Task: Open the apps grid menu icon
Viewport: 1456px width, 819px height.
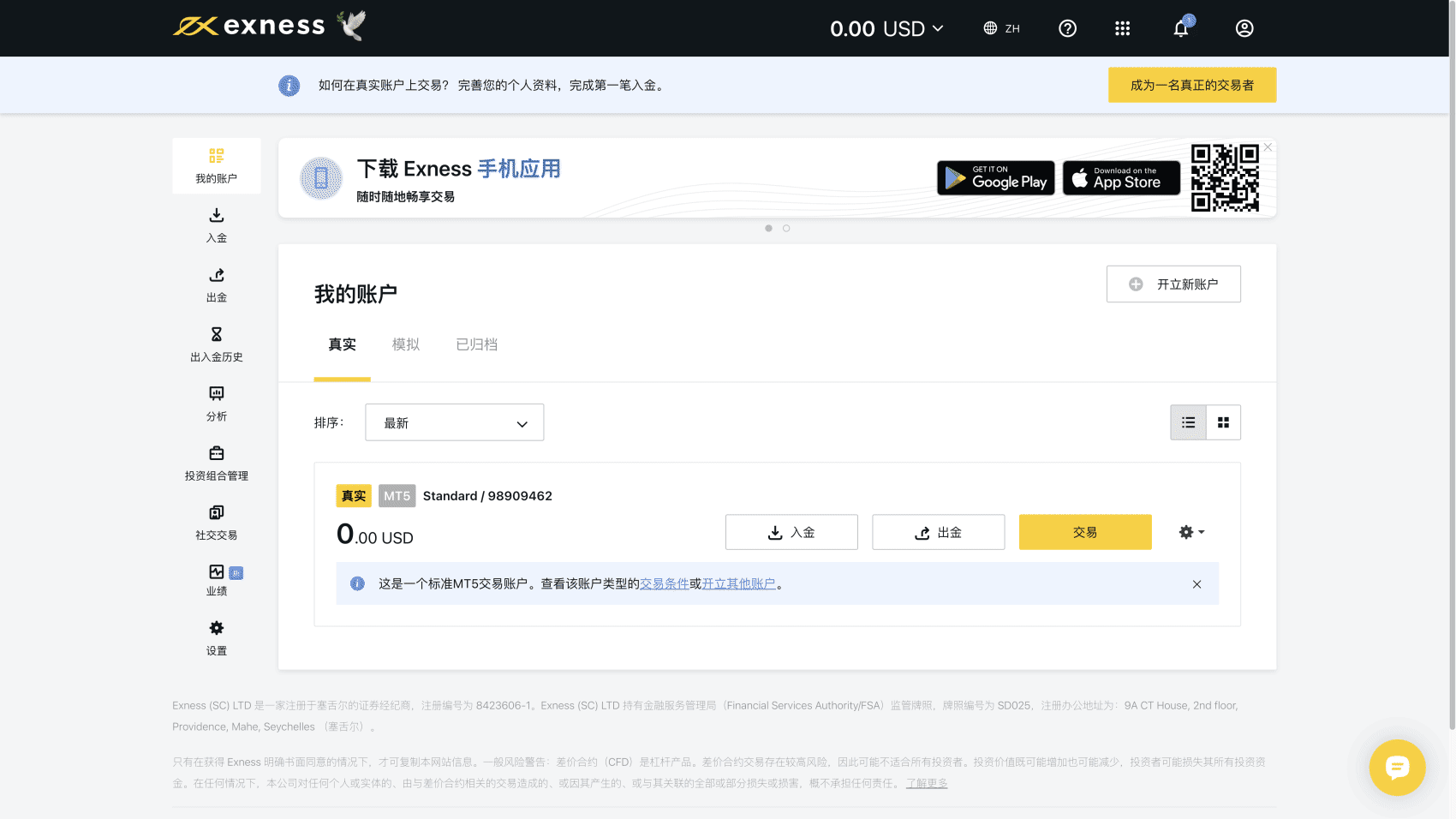Action: click(1122, 28)
